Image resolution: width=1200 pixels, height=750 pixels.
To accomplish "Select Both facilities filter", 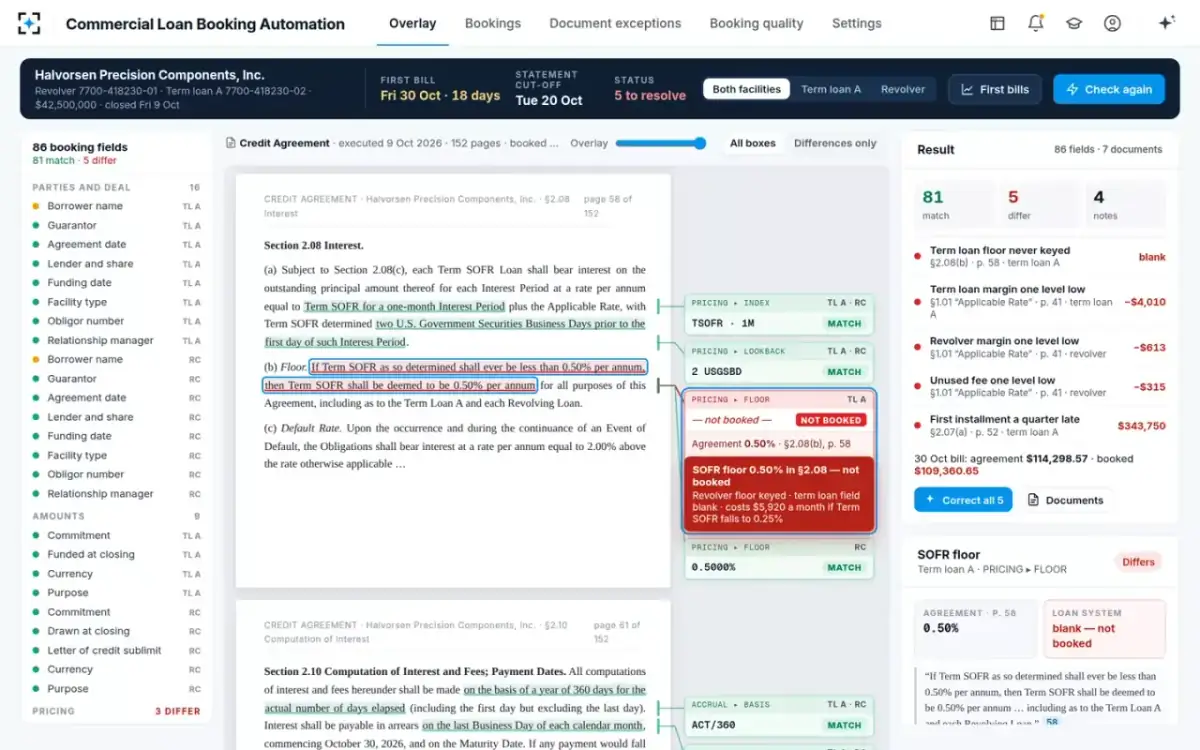I will 746,89.
